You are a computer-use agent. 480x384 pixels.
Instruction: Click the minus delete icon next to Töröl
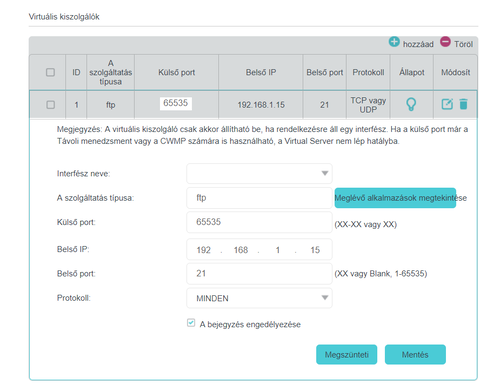[445, 42]
